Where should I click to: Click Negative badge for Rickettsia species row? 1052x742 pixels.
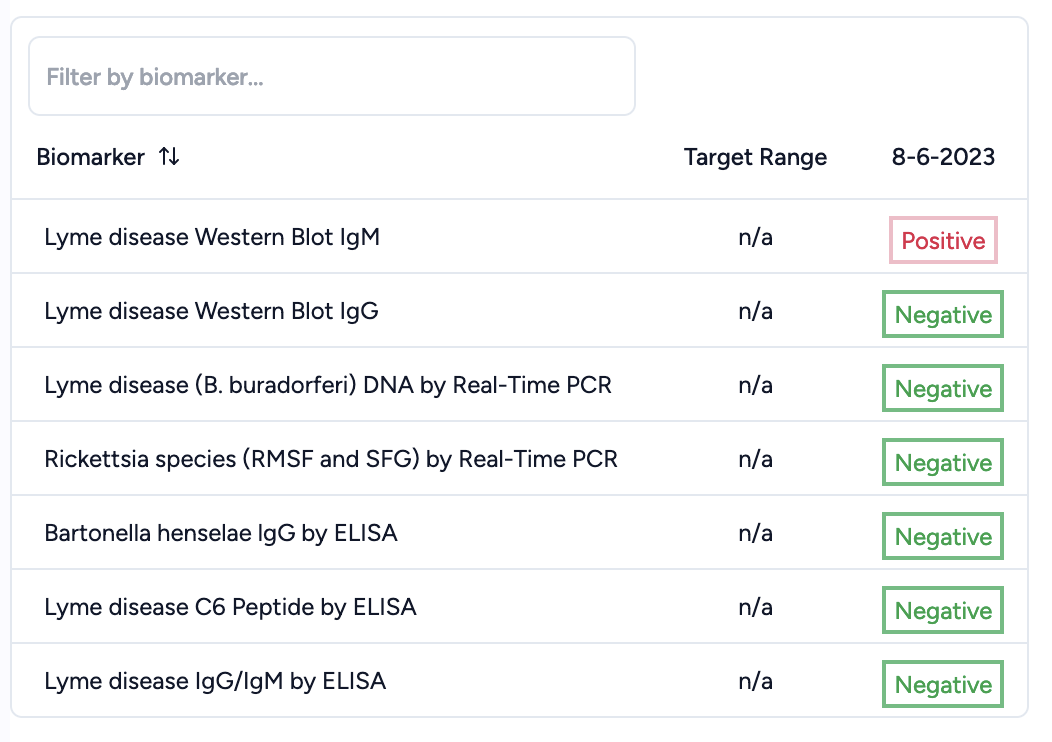click(943, 463)
